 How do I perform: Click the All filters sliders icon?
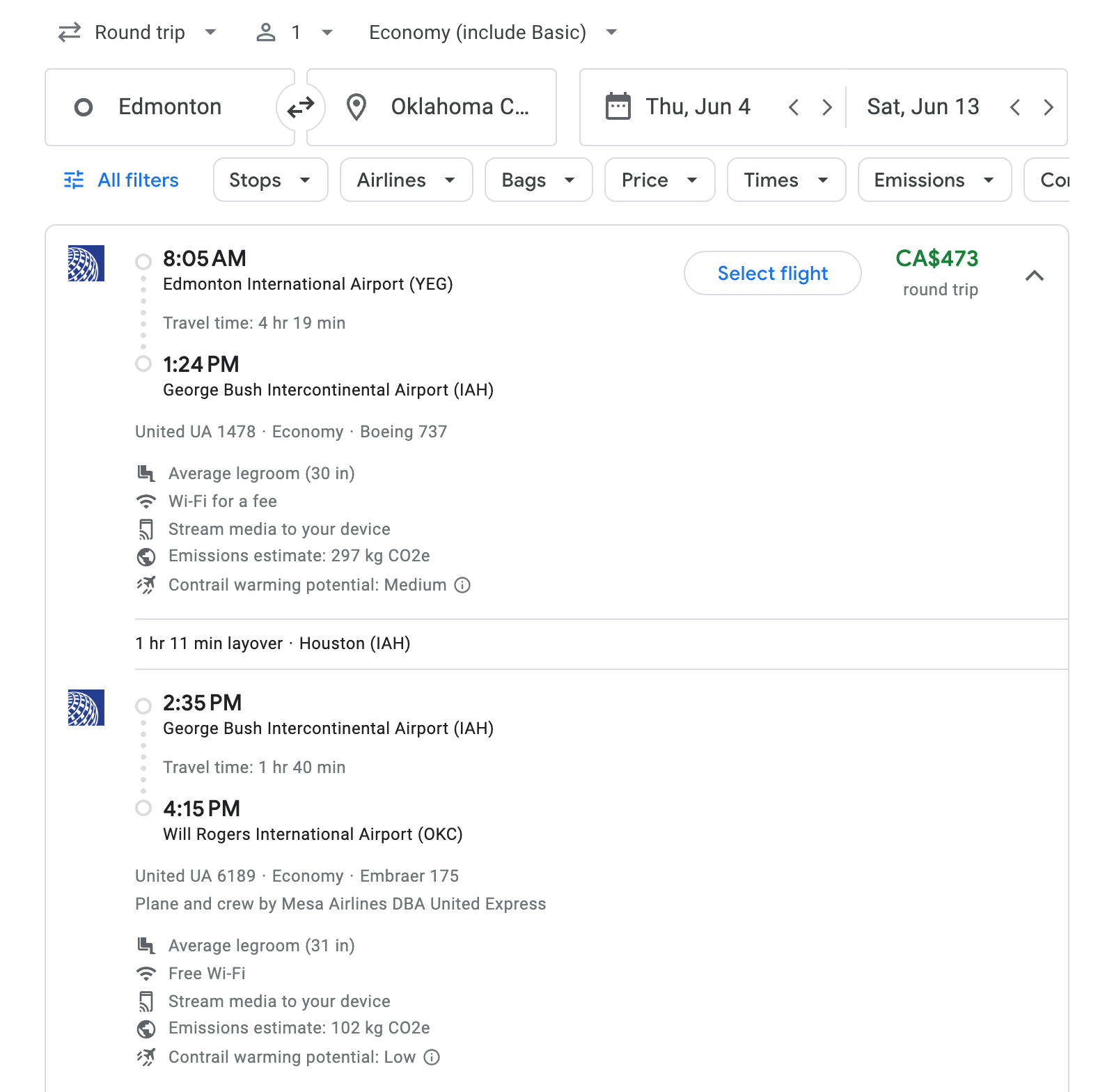[74, 180]
